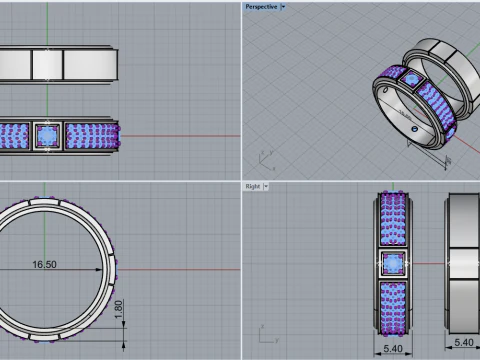Click the axis gizmo in Perspective viewport

(x=267, y=161)
